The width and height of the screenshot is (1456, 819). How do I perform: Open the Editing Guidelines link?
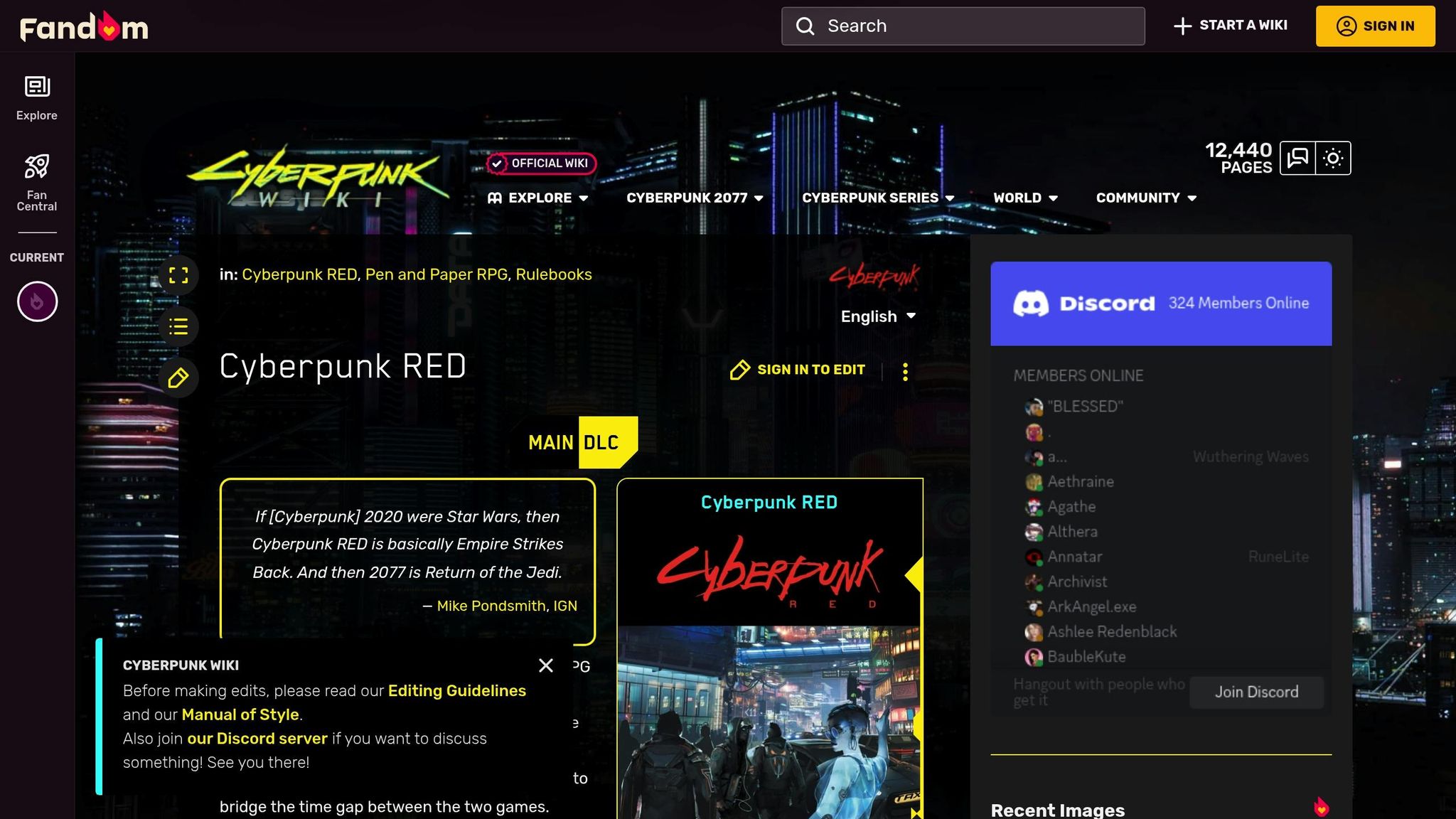[x=457, y=691]
